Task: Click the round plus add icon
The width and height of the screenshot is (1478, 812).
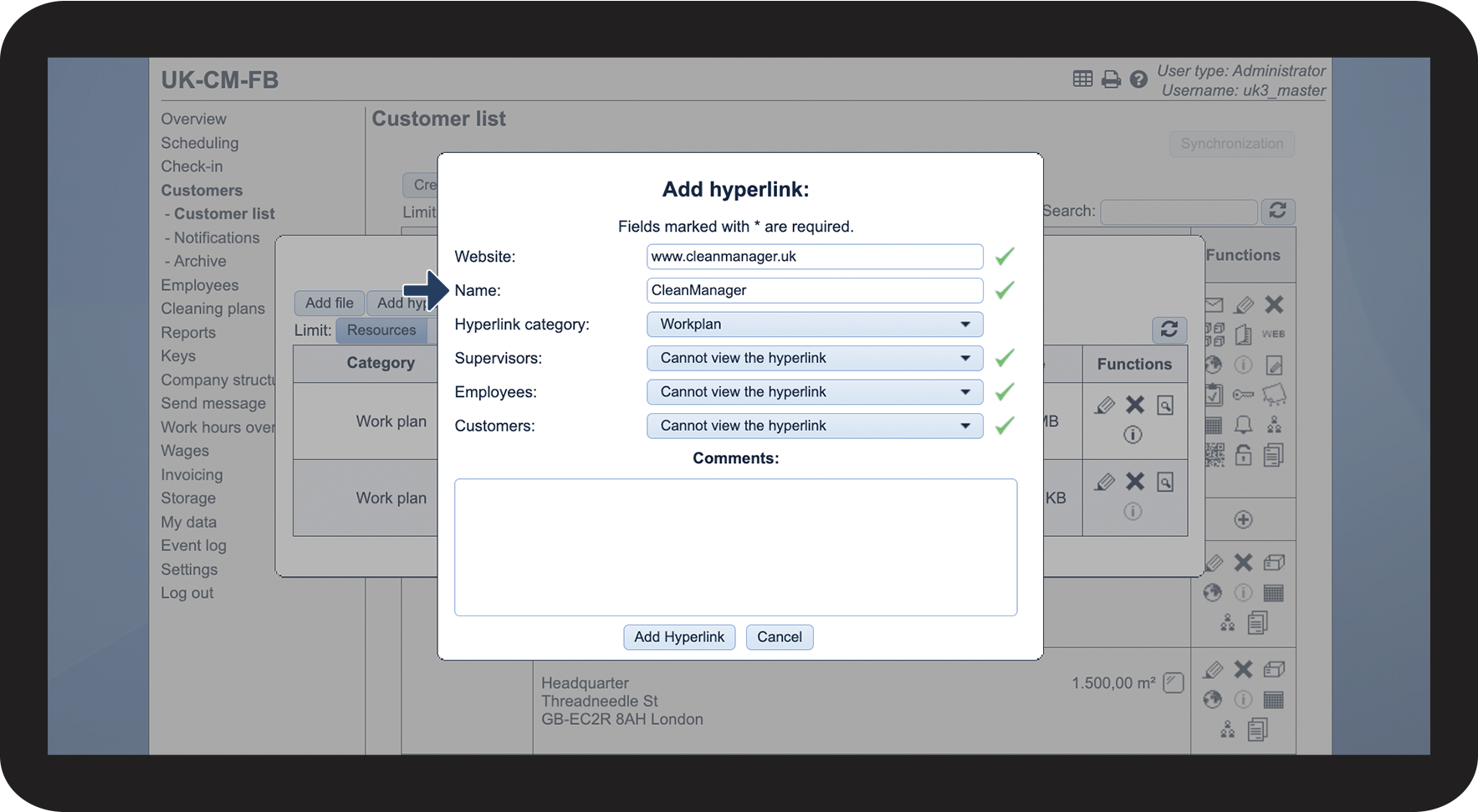Action: point(1244,519)
